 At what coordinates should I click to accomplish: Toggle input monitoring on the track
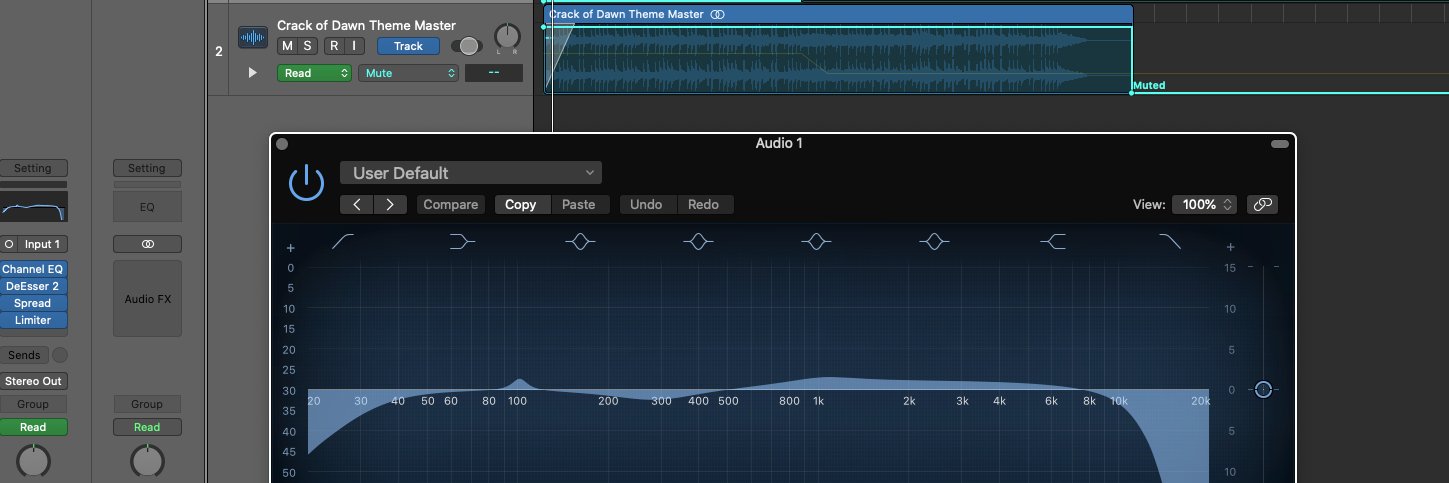click(354, 46)
